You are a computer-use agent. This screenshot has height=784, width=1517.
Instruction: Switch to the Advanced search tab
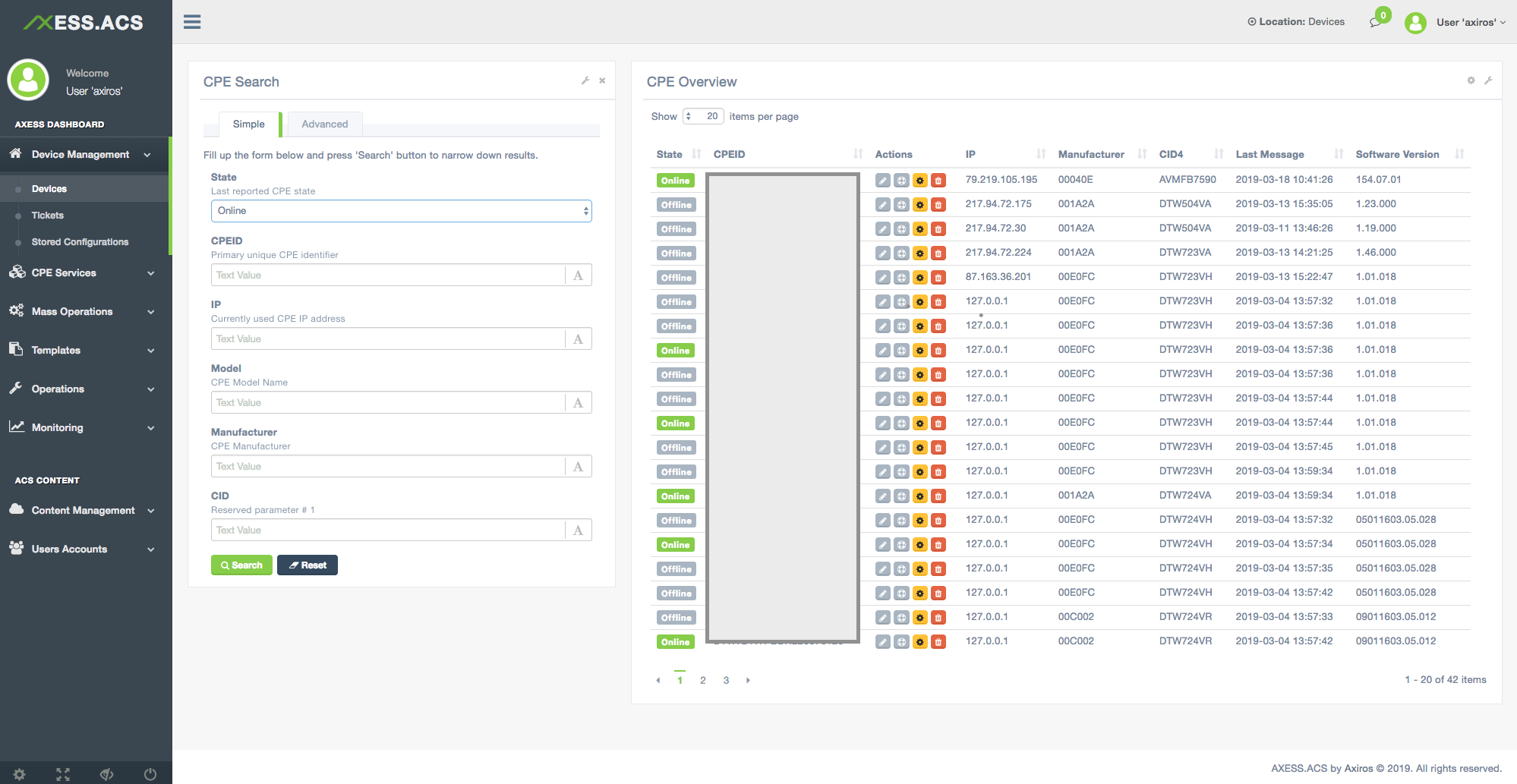325,124
